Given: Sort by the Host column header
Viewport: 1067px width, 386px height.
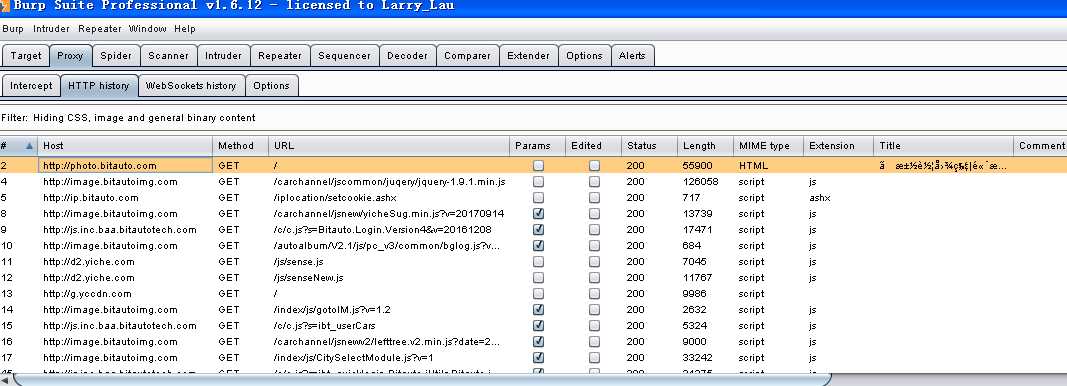Looking at the screenshot, I should pos(125,146).
